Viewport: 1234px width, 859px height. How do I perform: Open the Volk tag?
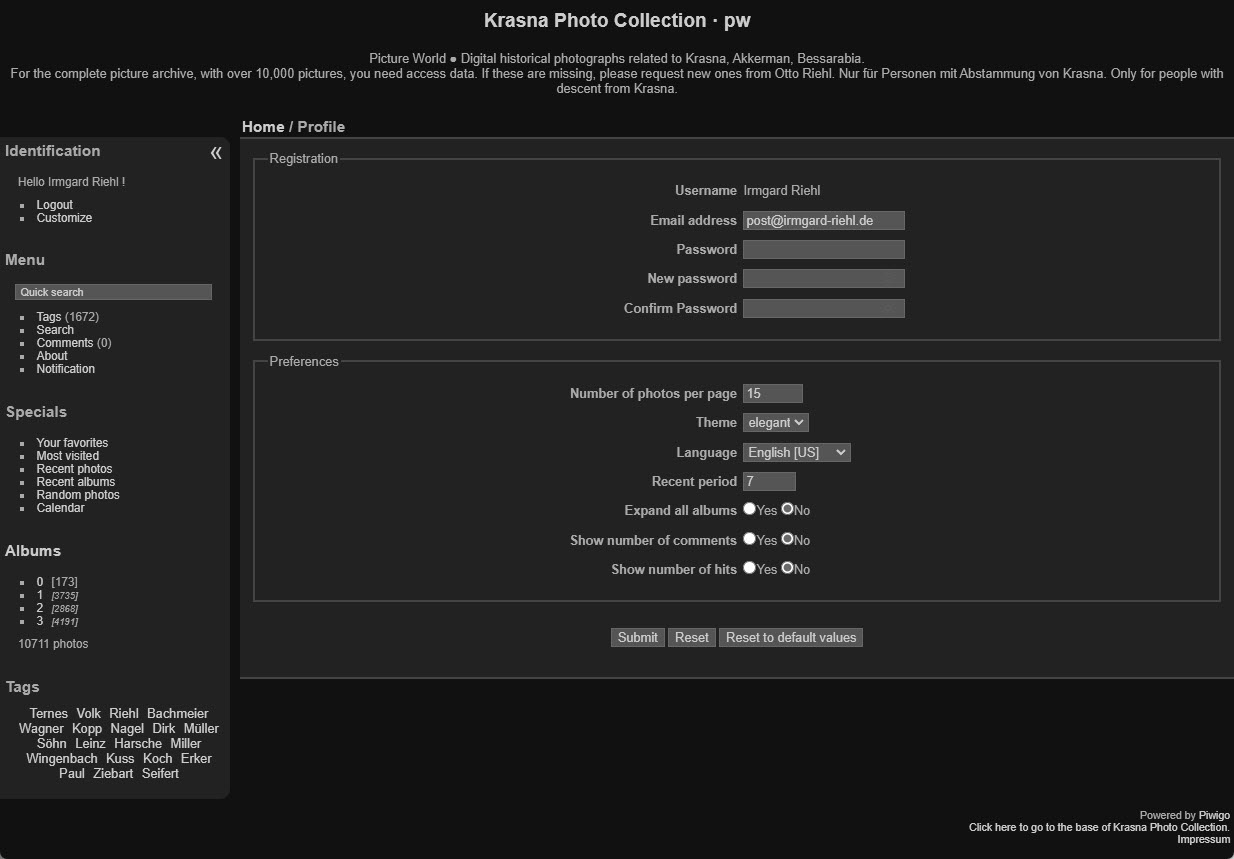tap(89, 713)
